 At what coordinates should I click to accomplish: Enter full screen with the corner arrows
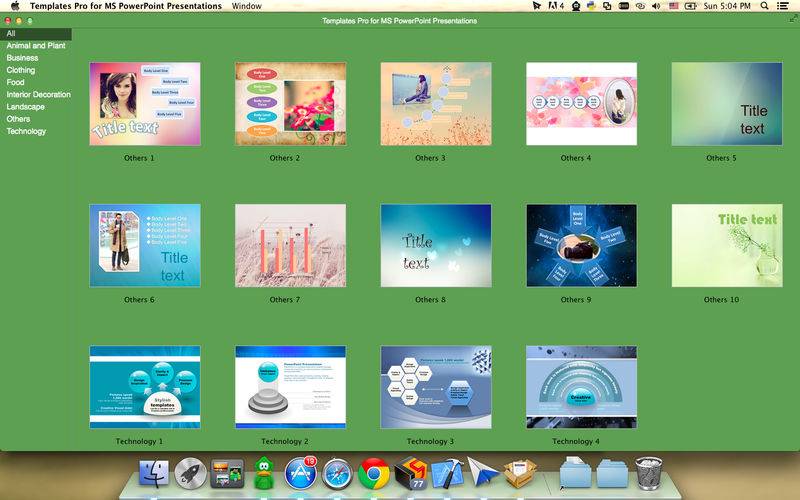coord(793,19)
